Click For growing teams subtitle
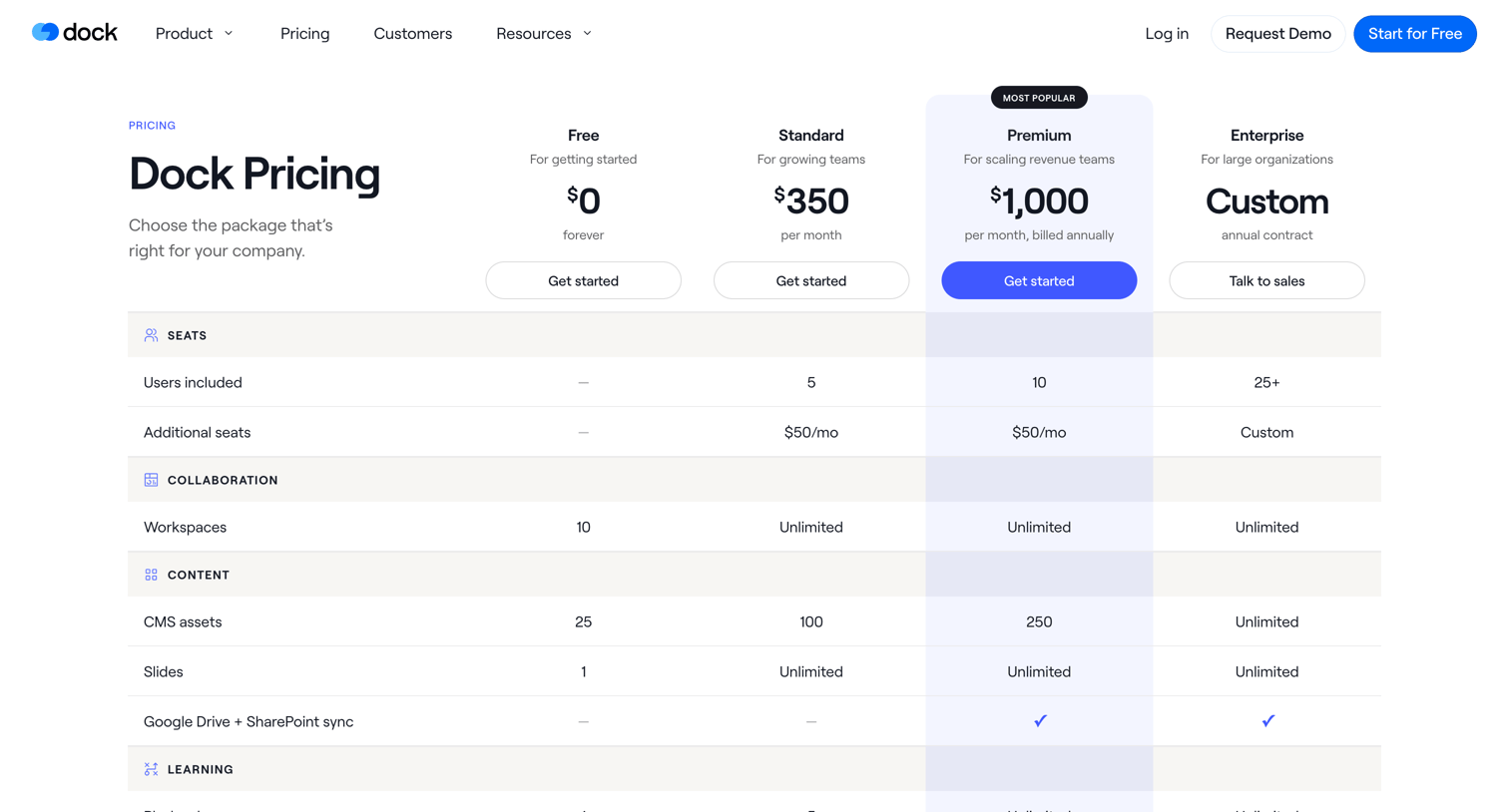Viewport: 1509px width, 812px height. click(x=811, y=160)
